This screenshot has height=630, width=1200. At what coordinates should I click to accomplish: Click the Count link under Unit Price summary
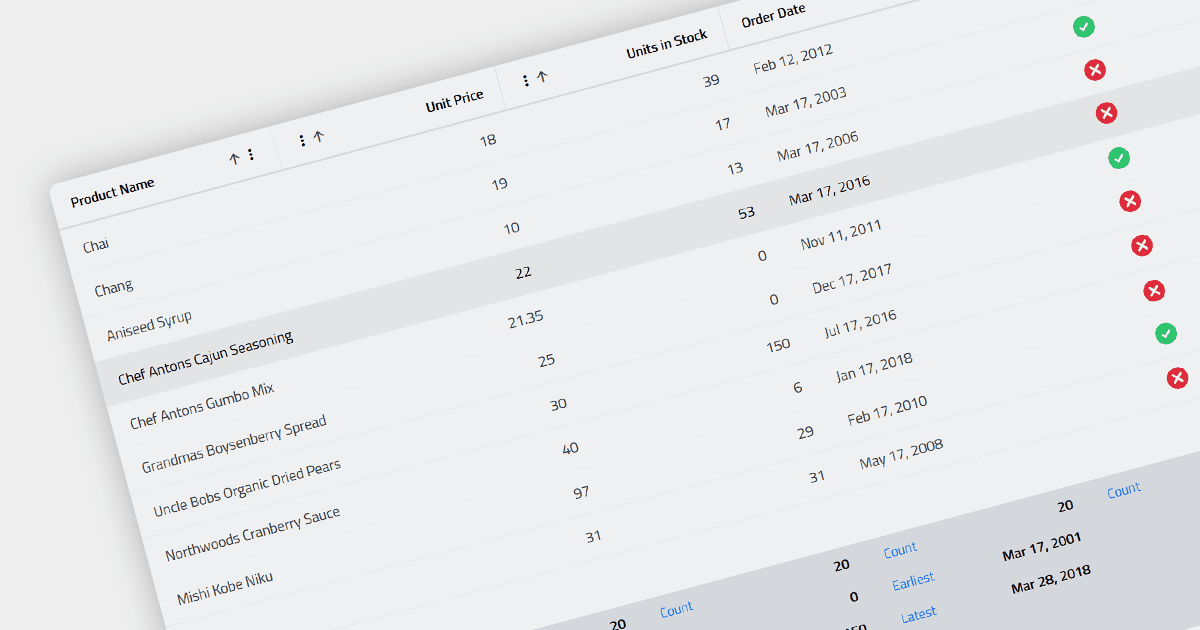677,609
